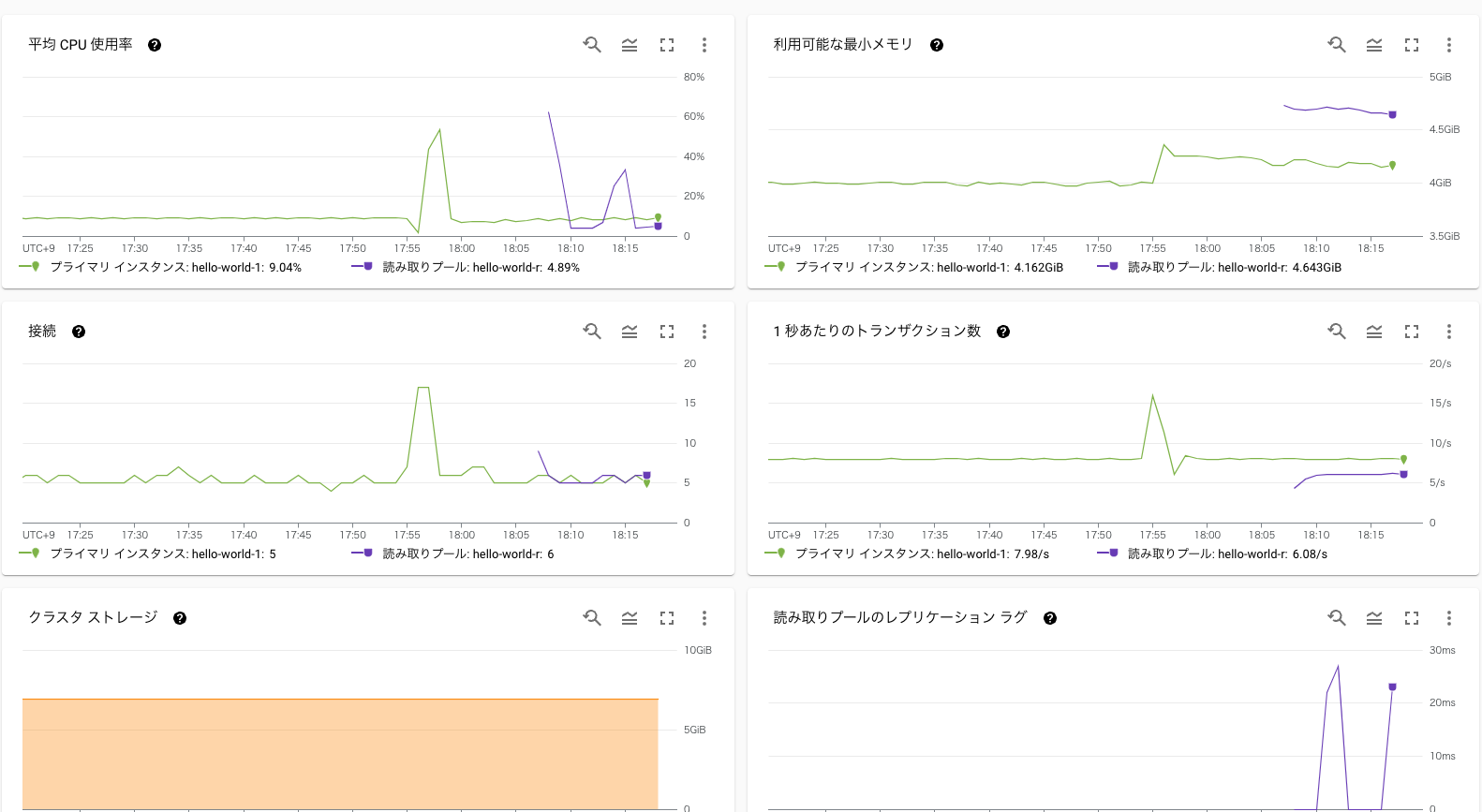Open more options menu for 利用可能な最小メモリ
The image size is (1482, 812).
point(1449,44)
